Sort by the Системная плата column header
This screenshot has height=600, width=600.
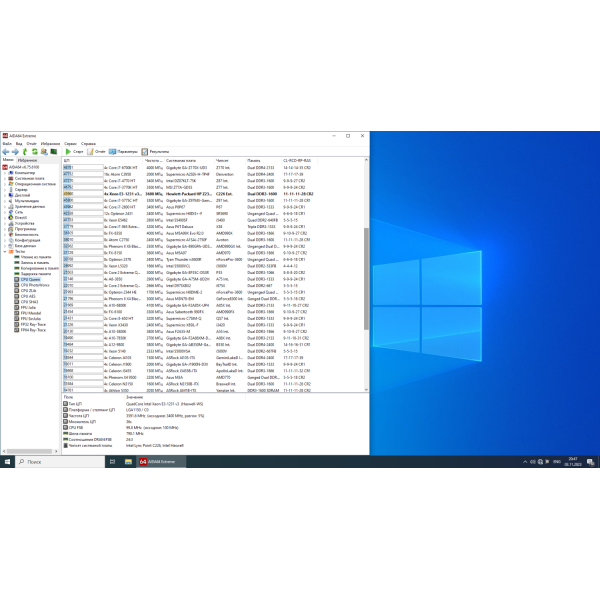click(189, 160)
